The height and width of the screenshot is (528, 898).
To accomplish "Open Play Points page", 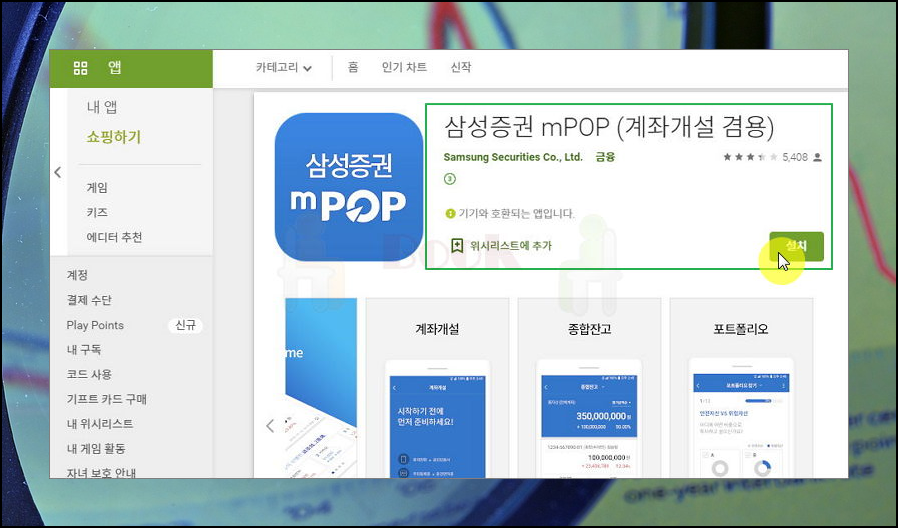I will 95,325.
